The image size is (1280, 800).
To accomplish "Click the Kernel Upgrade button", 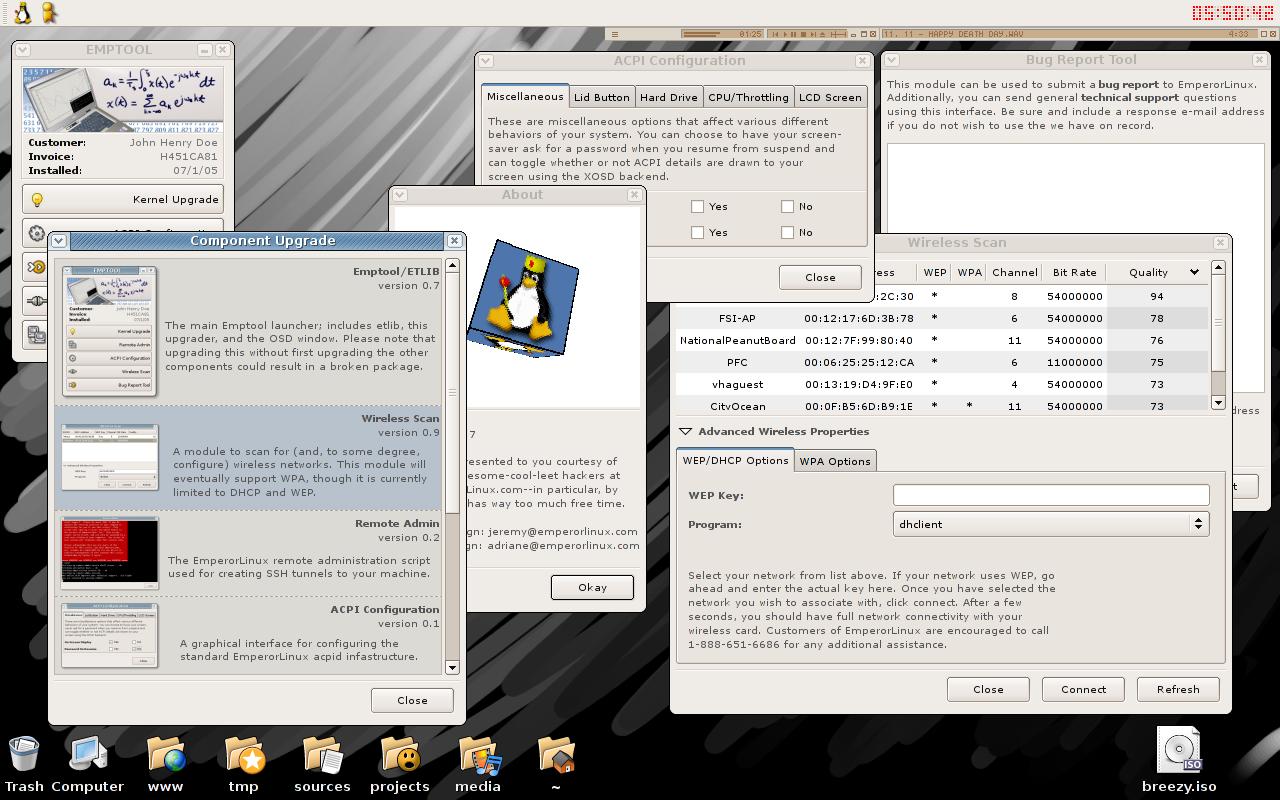I will pos(122,199).
